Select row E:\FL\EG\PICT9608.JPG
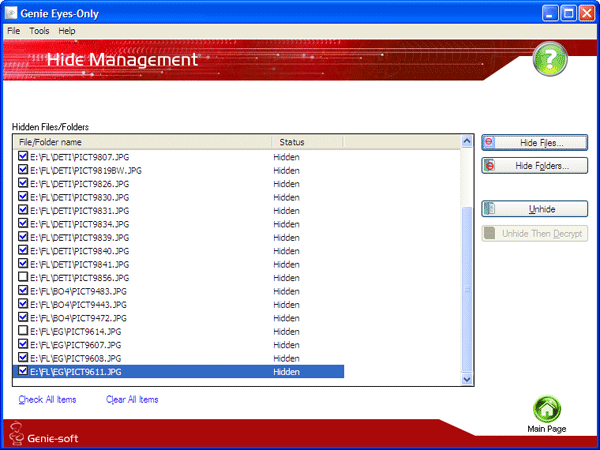This screenshot has width=600, height=450. coord(178,358)
